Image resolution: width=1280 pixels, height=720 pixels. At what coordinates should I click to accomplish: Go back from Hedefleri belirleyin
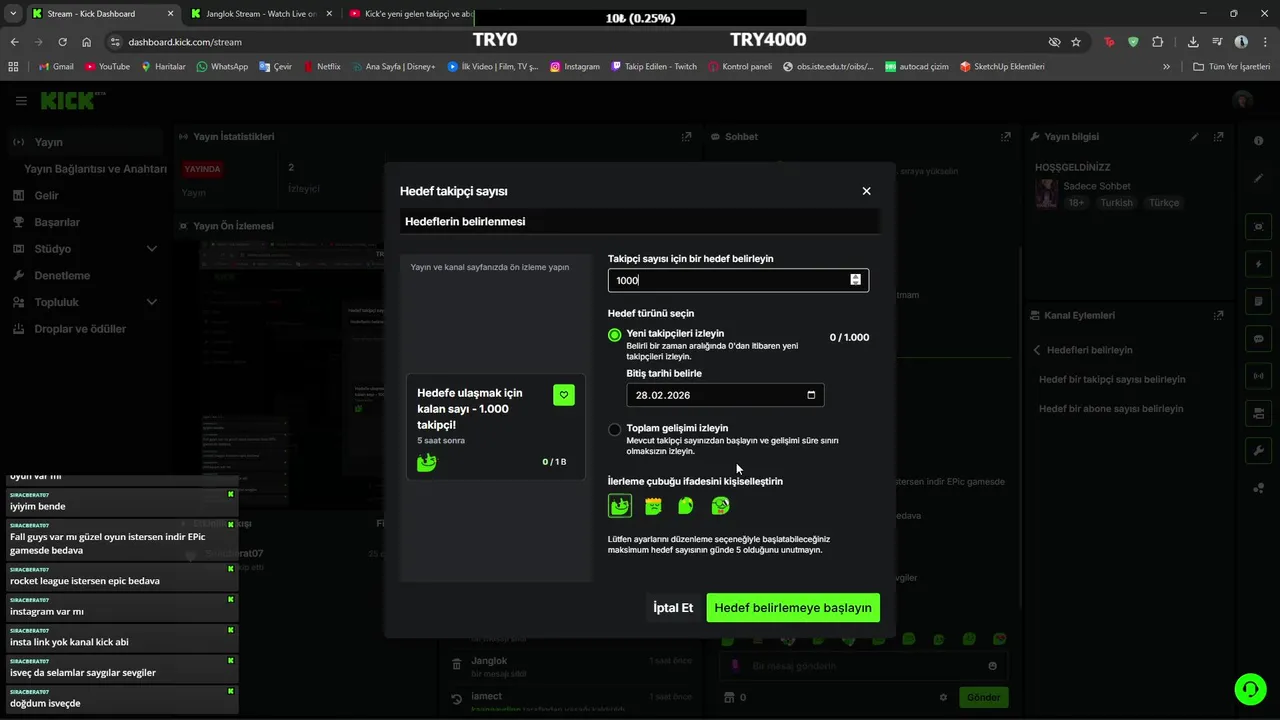(x=1037, y=351)
